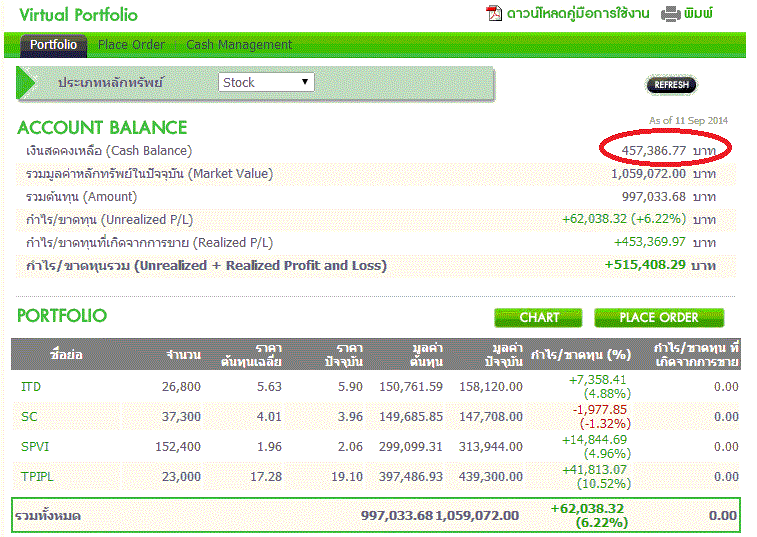757x537 pixels.
Task: Click SC quantity 37,300
Action: pyautogui.click(x=181, y=417)
